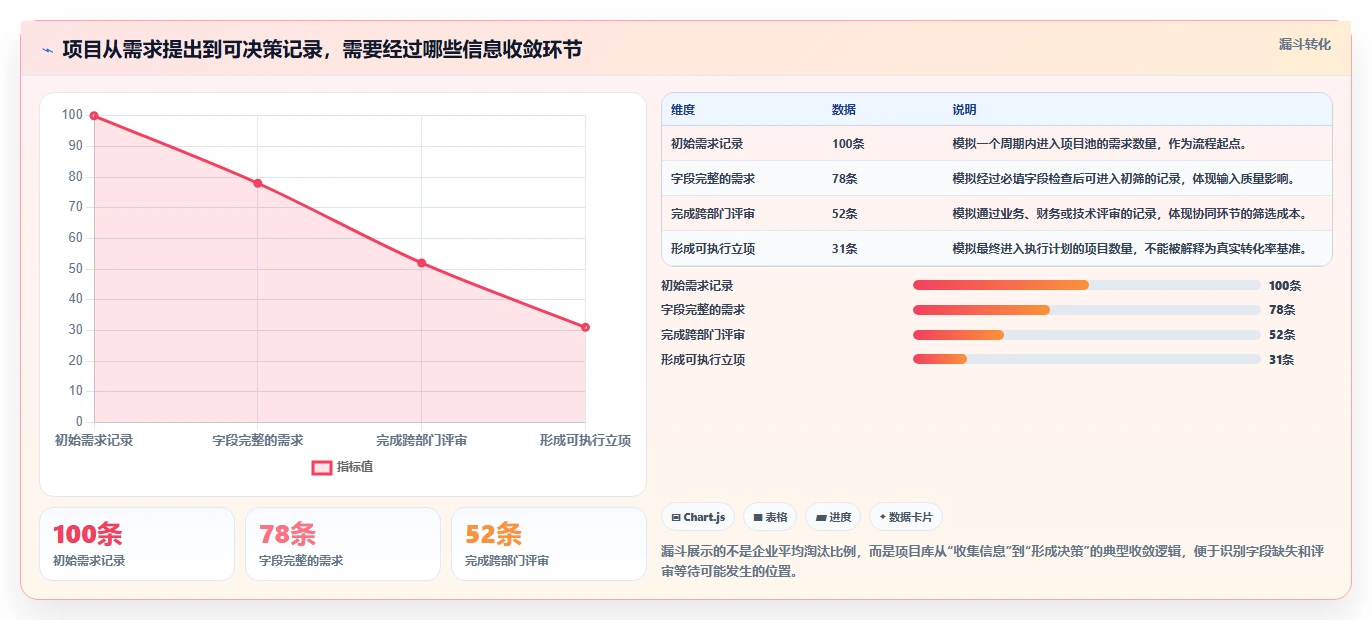Click the 漏斗转化 tag in header

[x=1305, y=44]
